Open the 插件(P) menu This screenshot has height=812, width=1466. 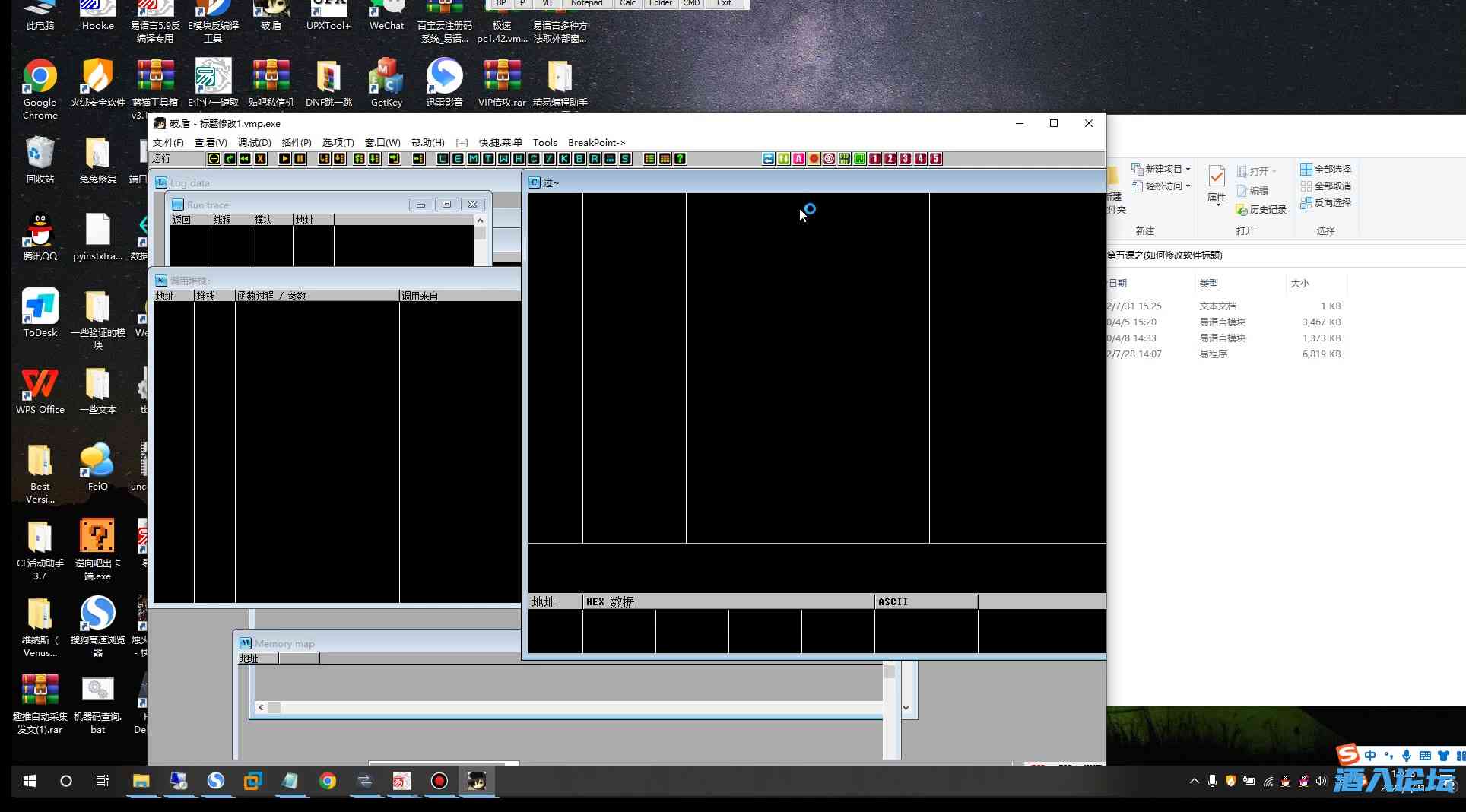tap(296, 143)
